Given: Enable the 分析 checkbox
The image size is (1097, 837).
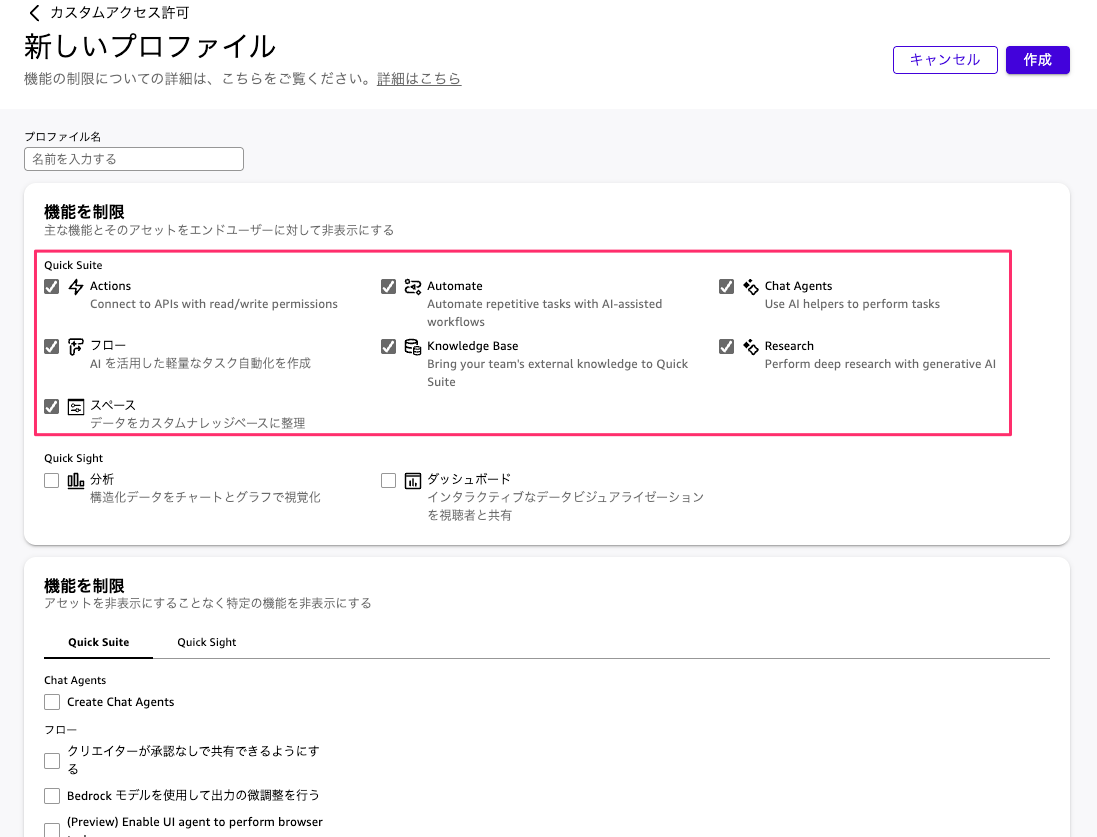Looking at the screenshot, I should coord(52,481).
